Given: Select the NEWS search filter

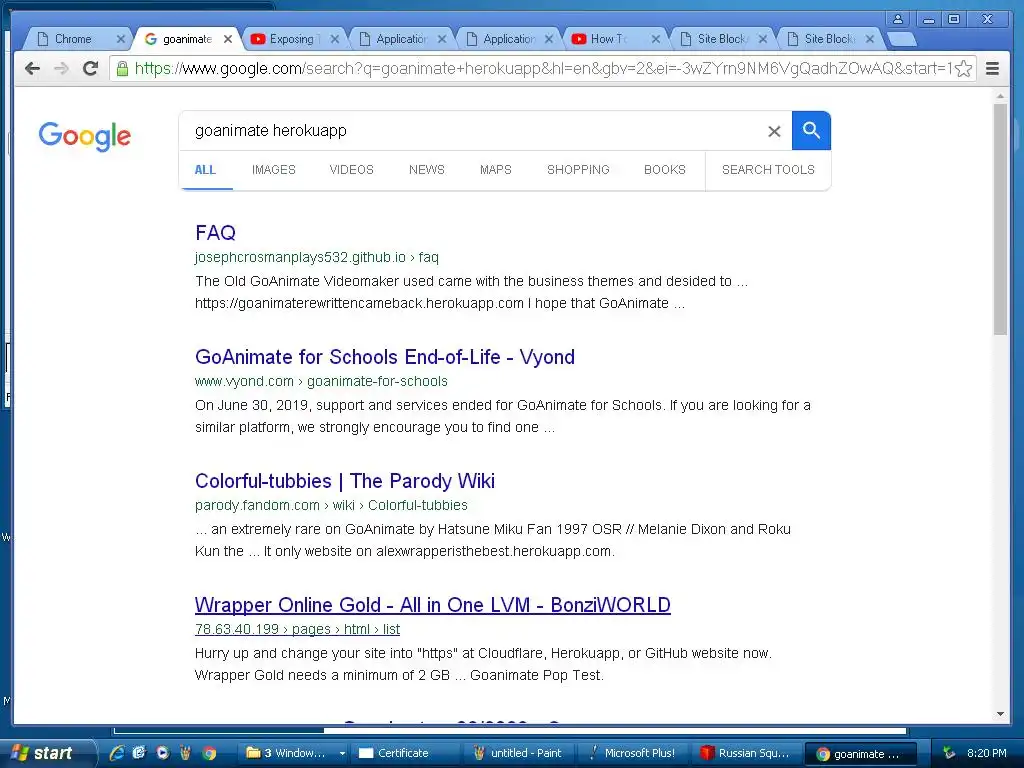Looking at the screenshot, I should (426, 170).
